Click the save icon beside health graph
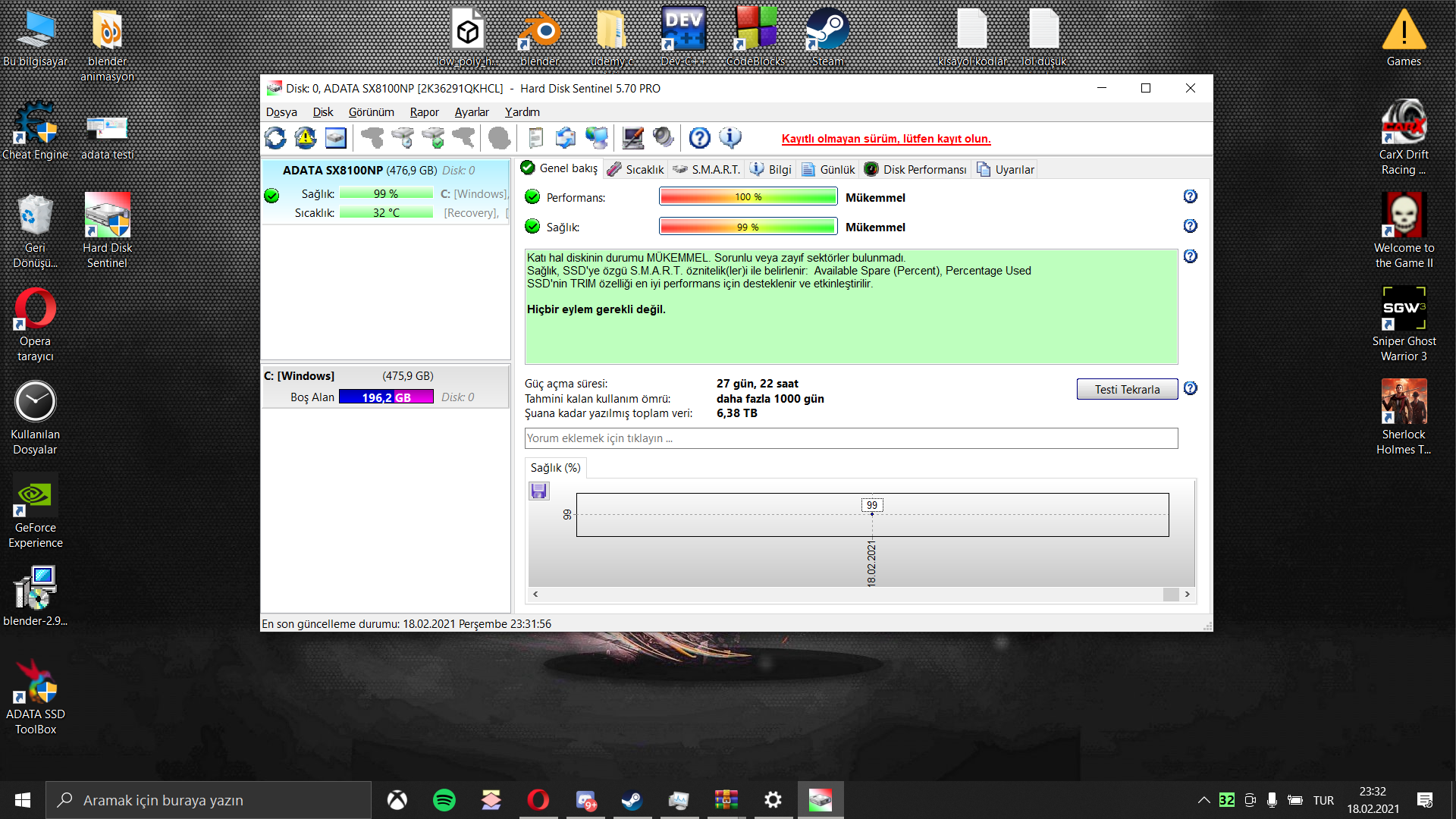Screen dimensions: 1456x819 click(x=538, y=491)
